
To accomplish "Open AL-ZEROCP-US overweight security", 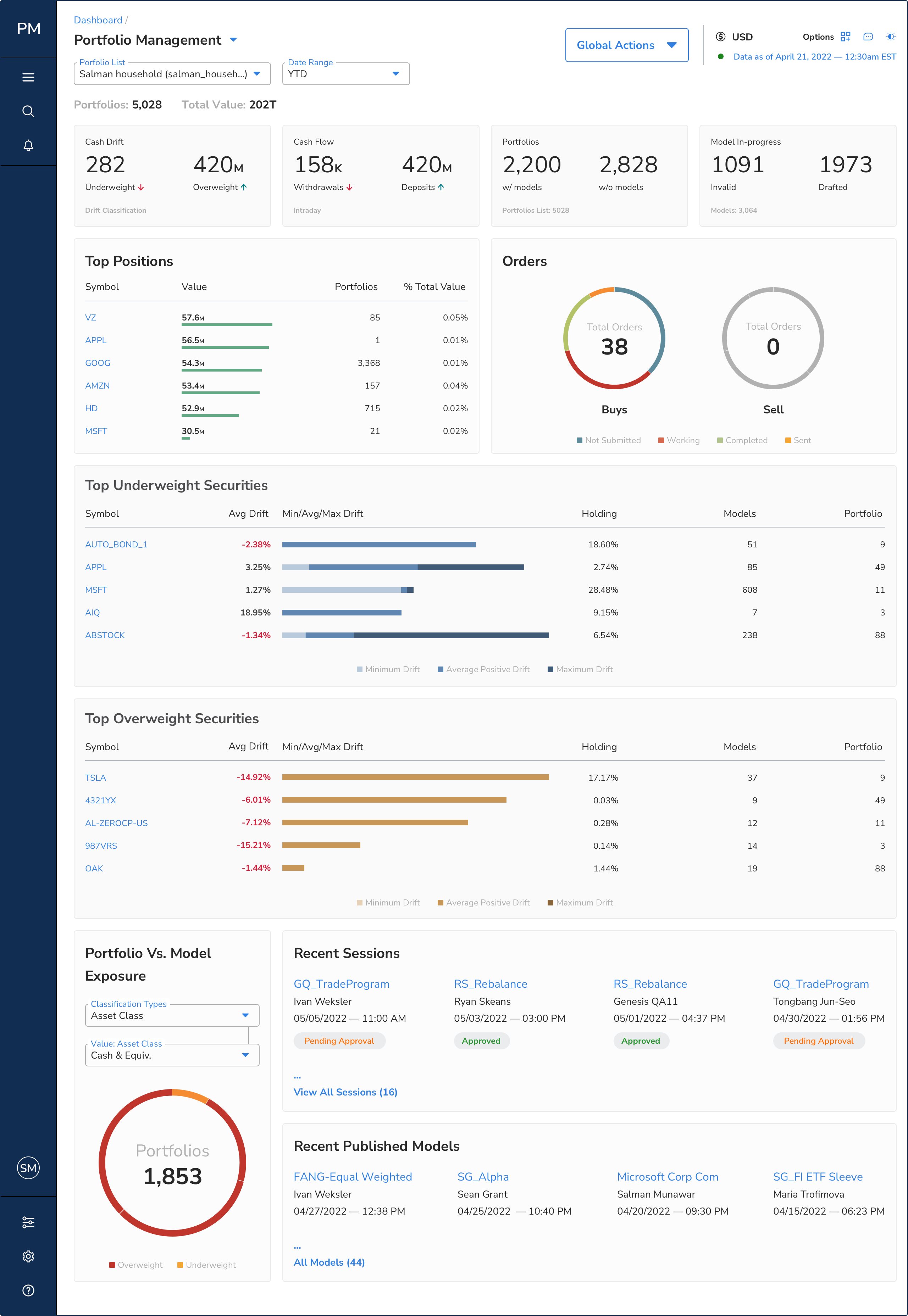I will point(116,823).
